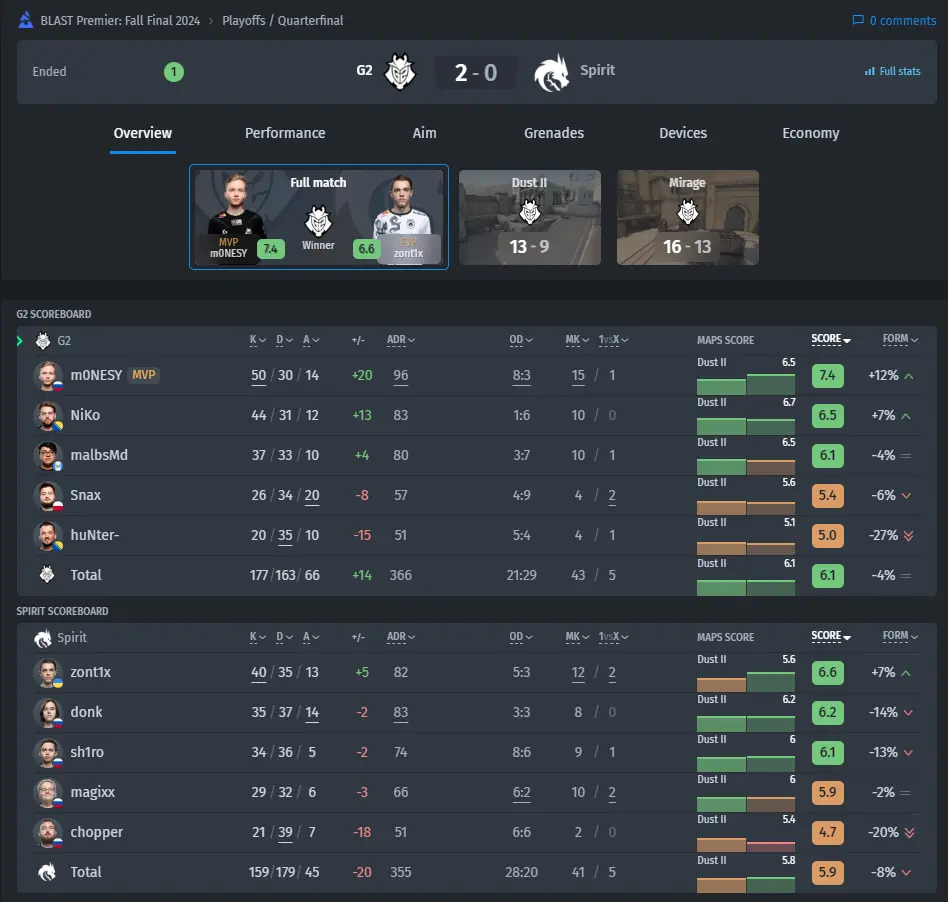This screenshot has height=902, width=948.
Task: Click zont1x's 6.6 score badge
Action: tap(827, 672)
